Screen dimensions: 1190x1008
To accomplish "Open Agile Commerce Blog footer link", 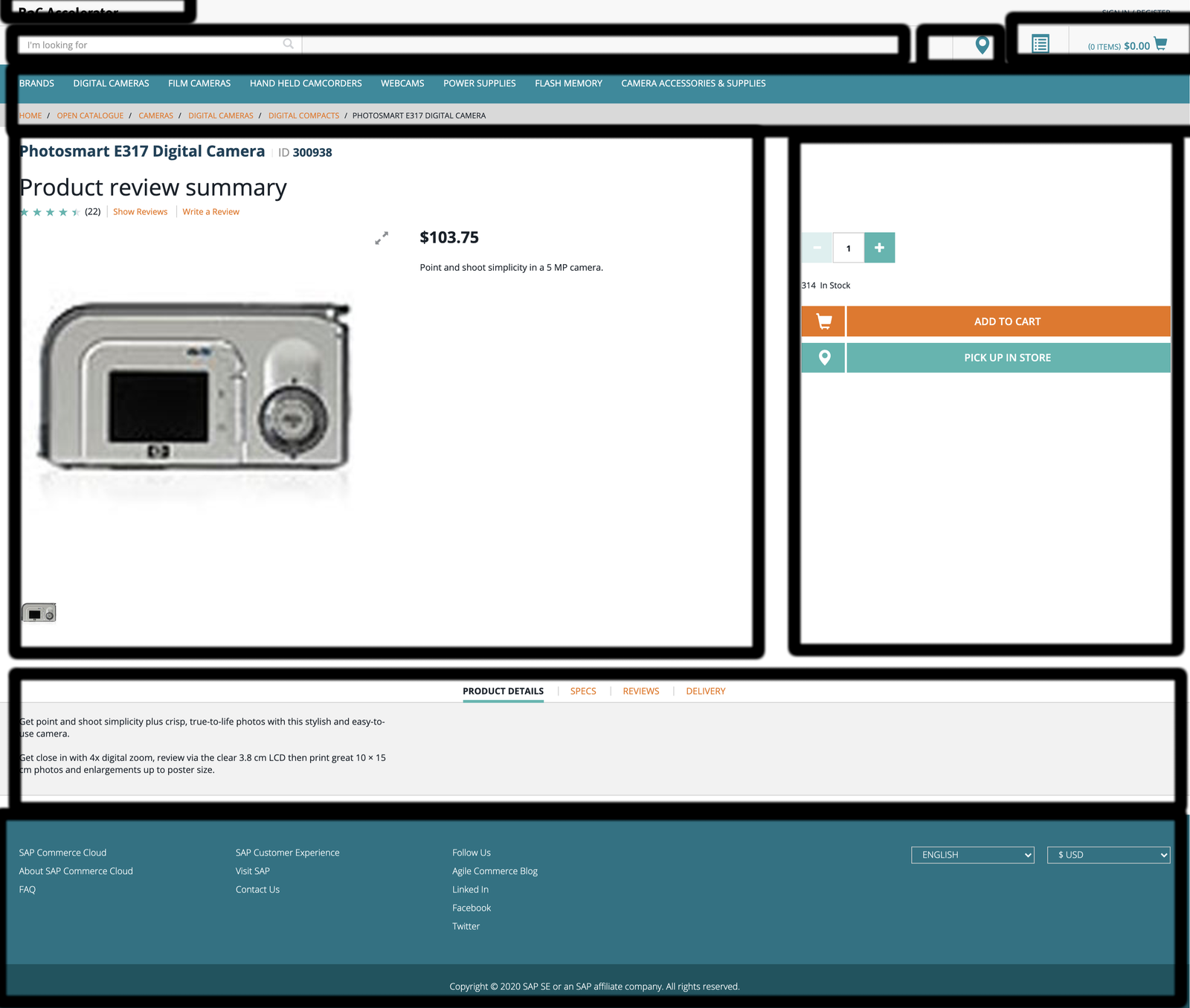I will 495,871.
